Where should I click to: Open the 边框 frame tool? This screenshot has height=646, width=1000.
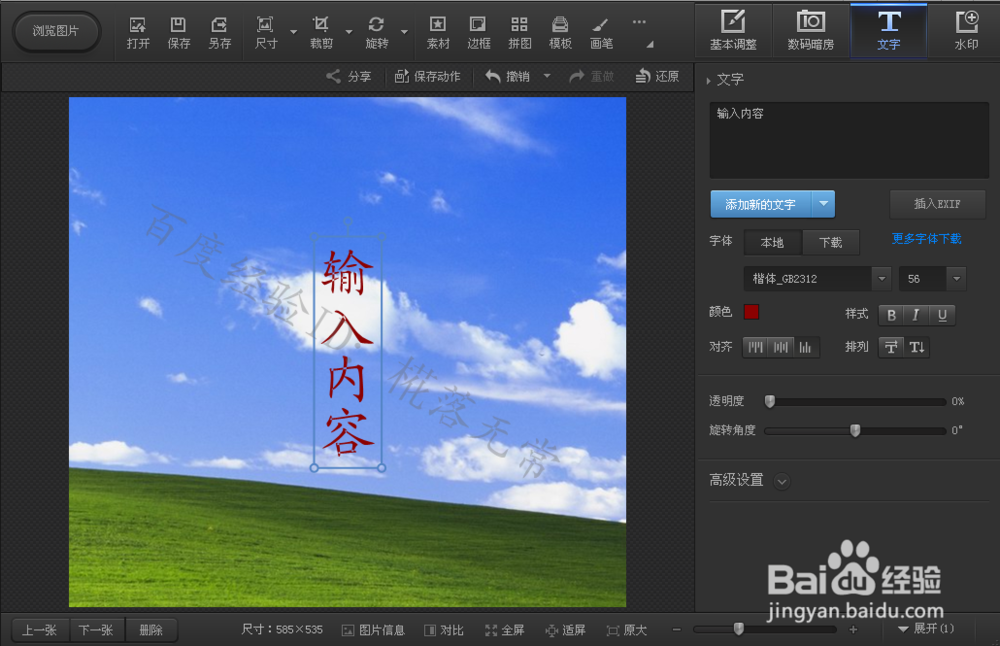(x=478, y=33)
